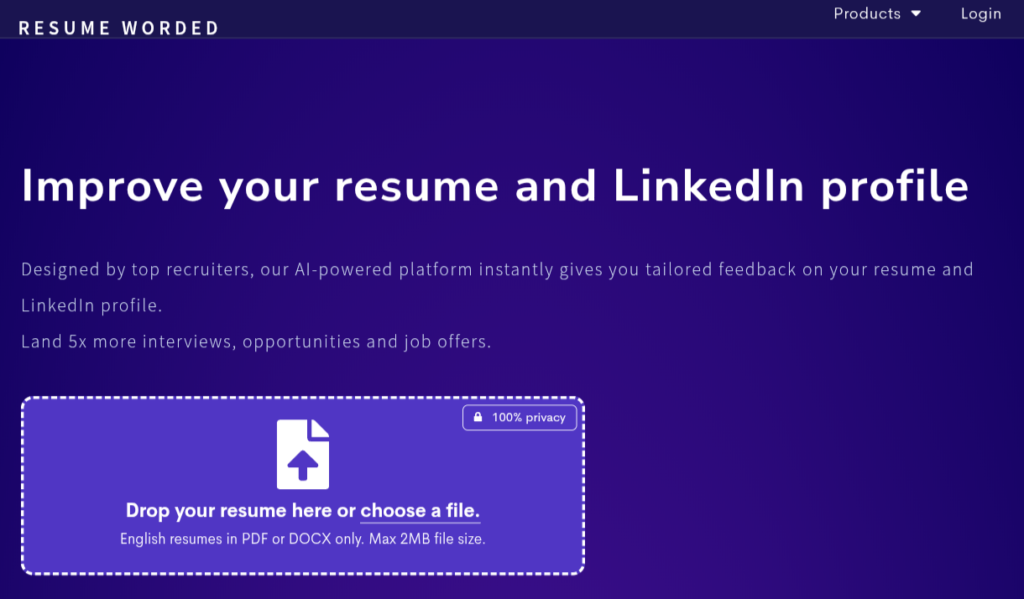Click the "Drop your resume here" text
The width and height of the screenshot is (1024, 599).
click(x=229, y=510)
